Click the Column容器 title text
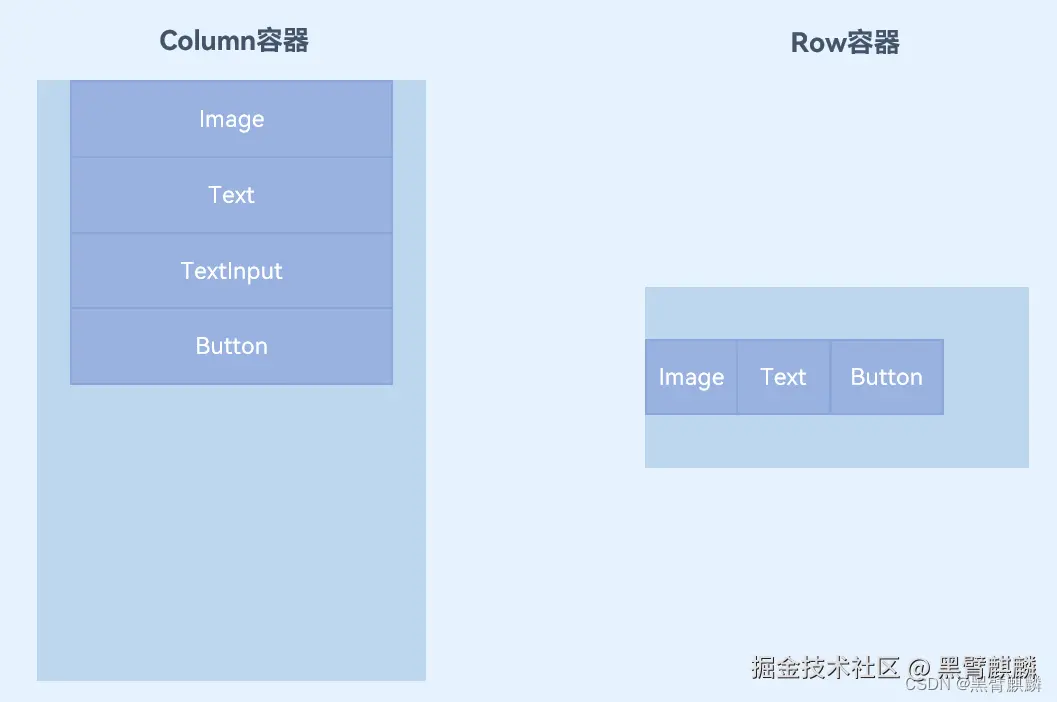This screenshot has height=702, width=1057. click(233, 41)
